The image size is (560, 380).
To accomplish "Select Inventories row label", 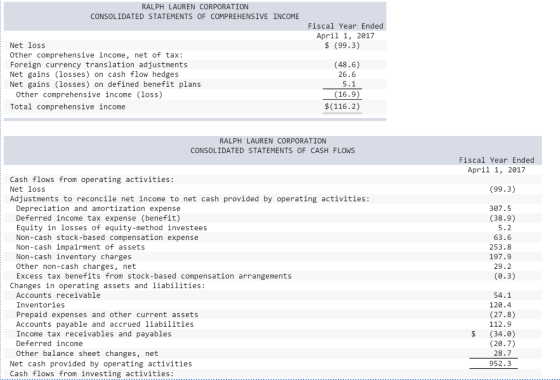I will [40, 305].
